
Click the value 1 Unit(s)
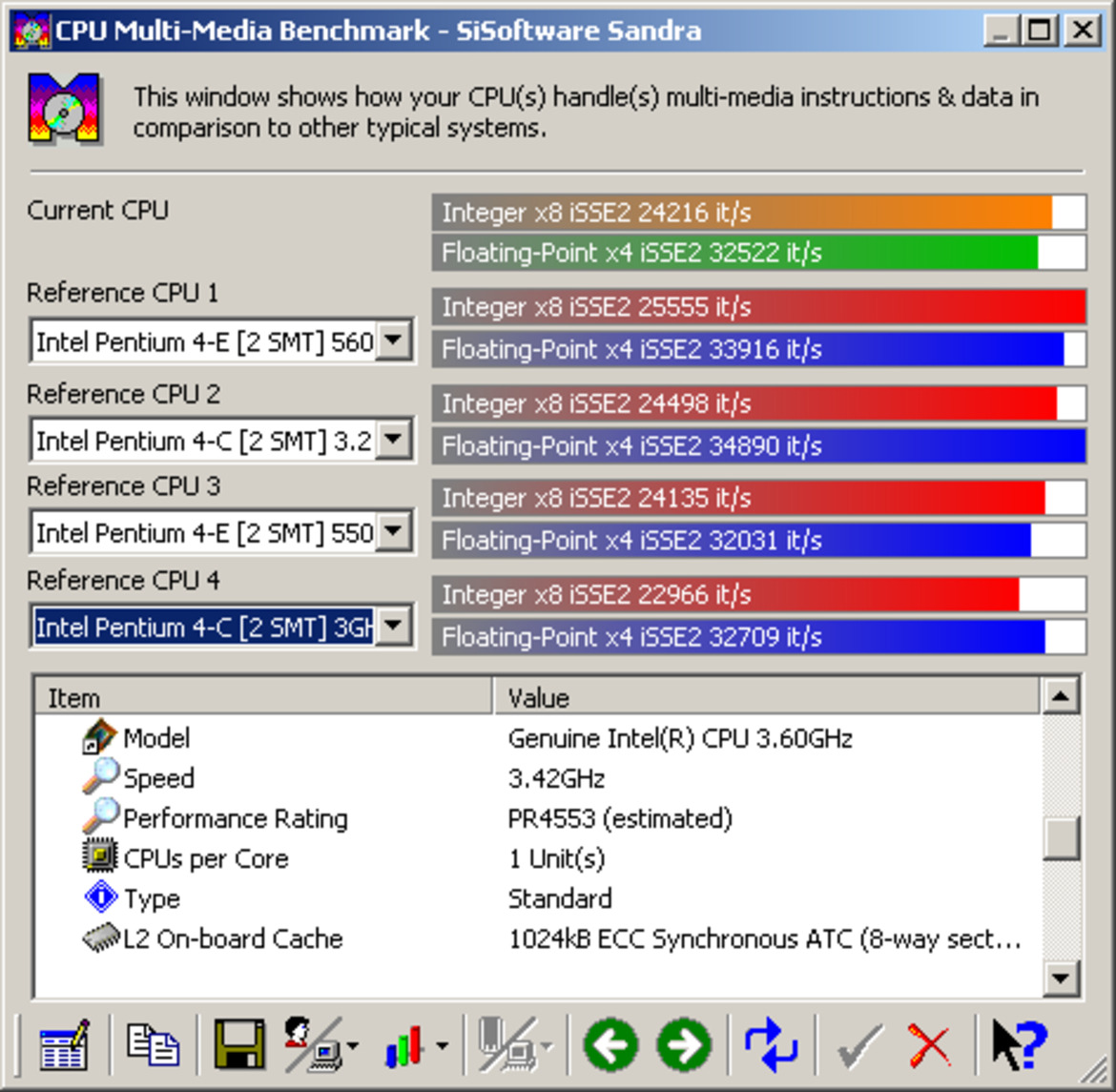point(557,858)
